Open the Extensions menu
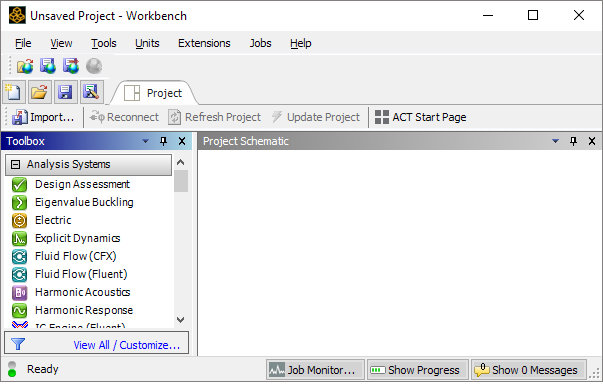Viewport: 603px width, 384px height. [x=204, y=43]
